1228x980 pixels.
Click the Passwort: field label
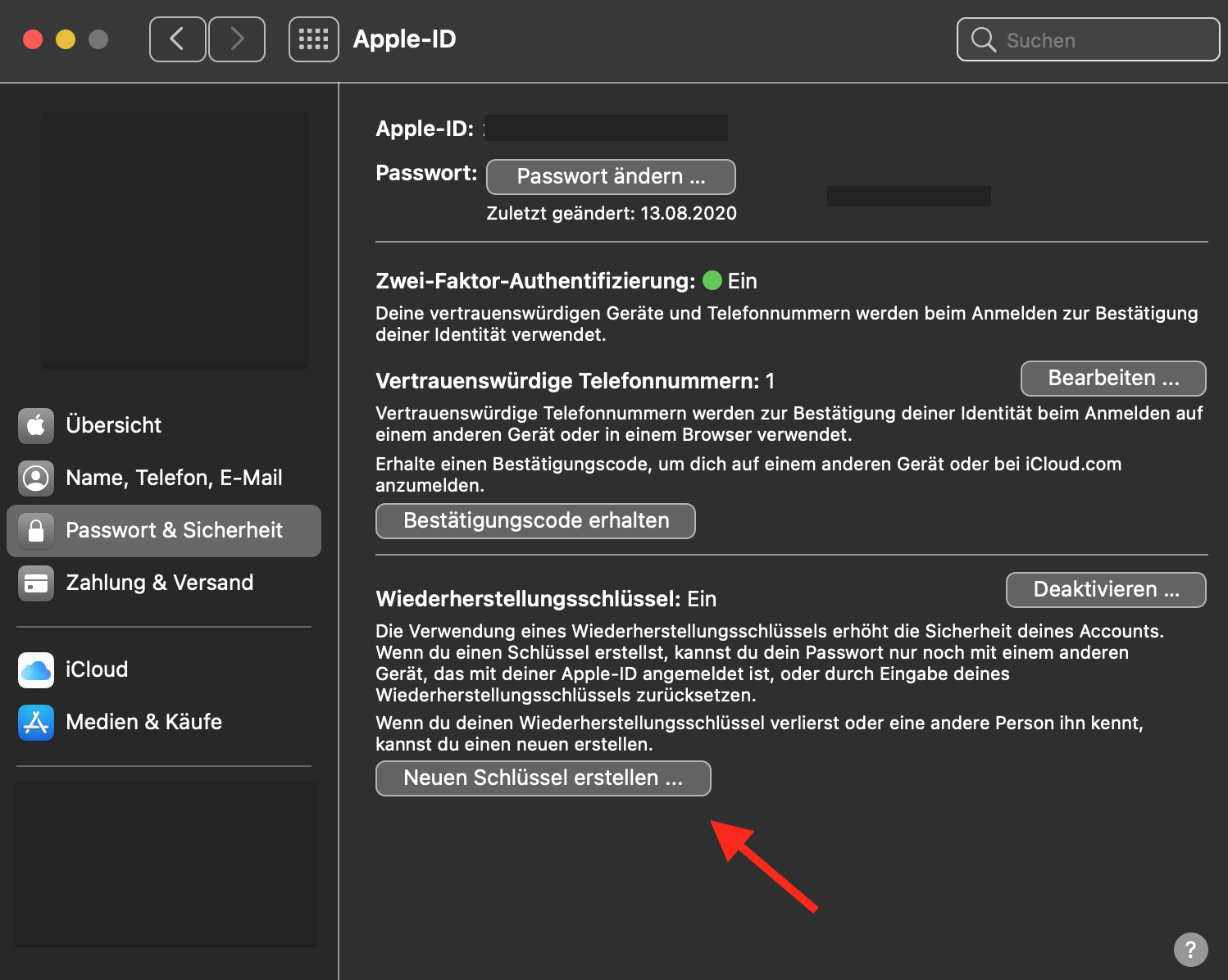coord(426,173)
